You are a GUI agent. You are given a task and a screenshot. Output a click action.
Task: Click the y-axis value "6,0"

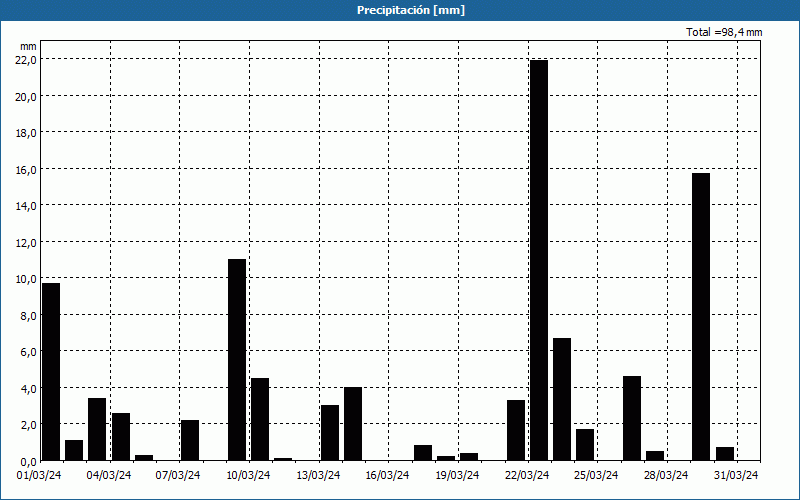pos(29,352)
